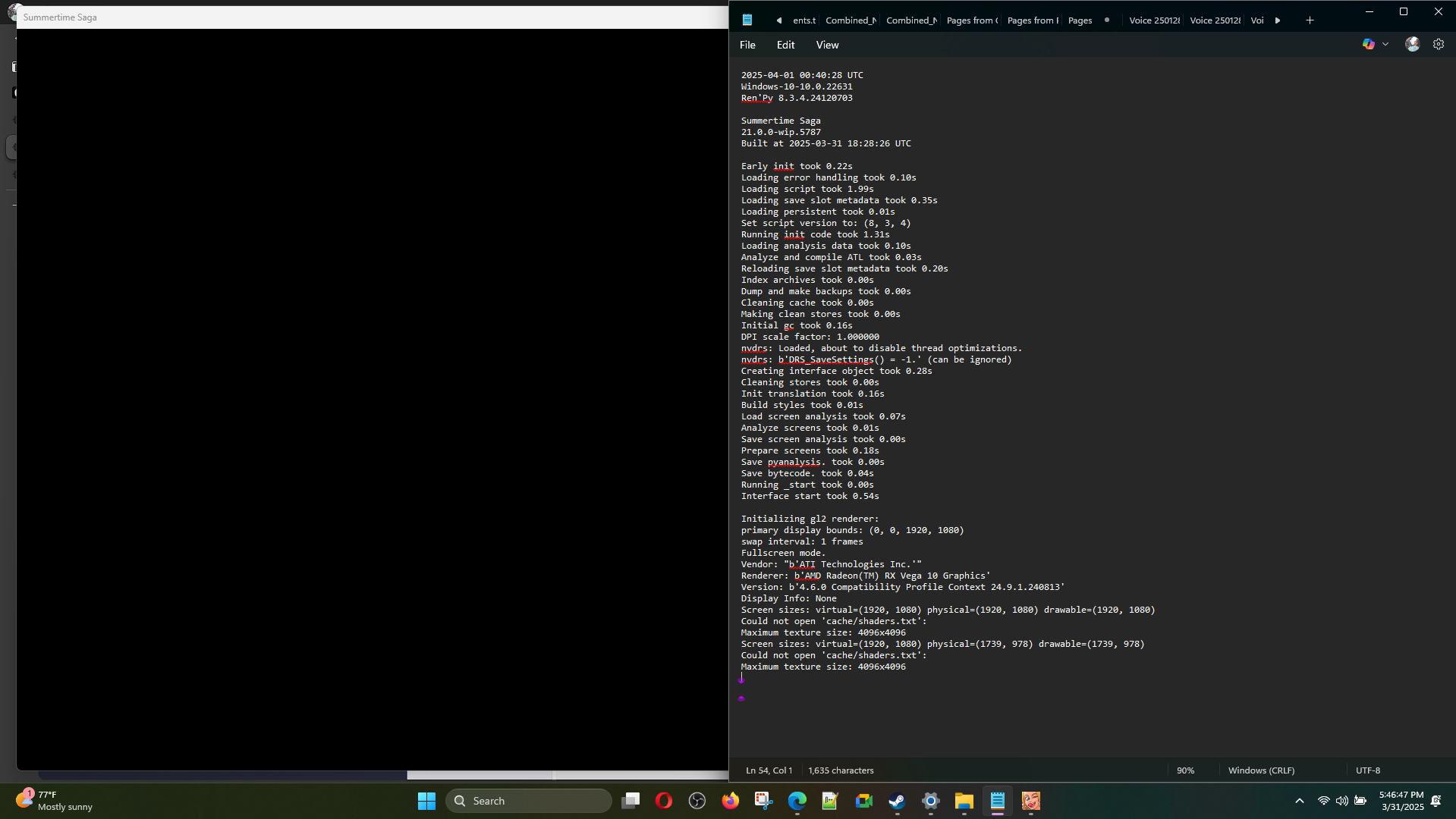
Task: Launch OBS Studio from the taskbar
Action: (697, 801)
